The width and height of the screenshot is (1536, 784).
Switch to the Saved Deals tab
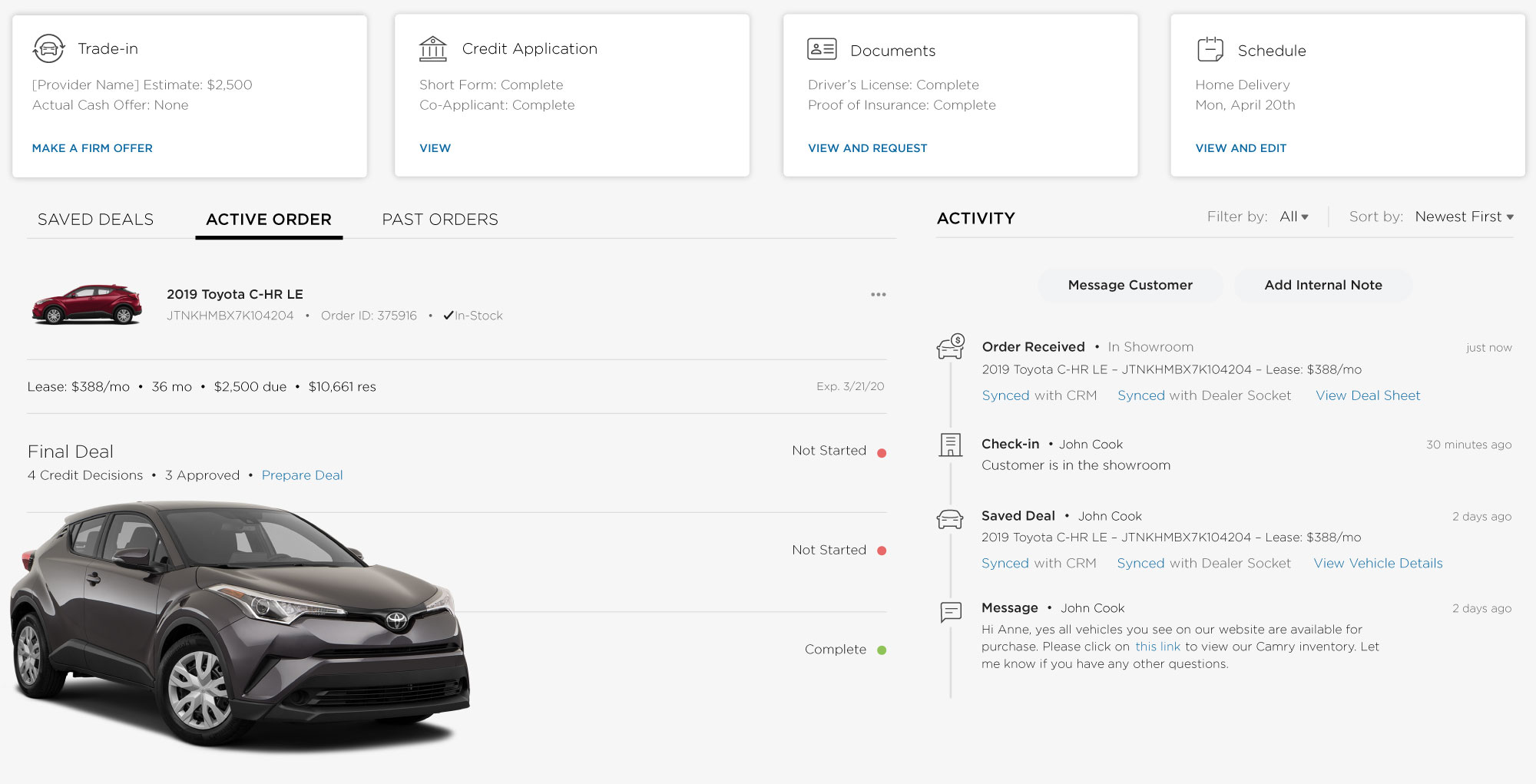pos(96,220)
